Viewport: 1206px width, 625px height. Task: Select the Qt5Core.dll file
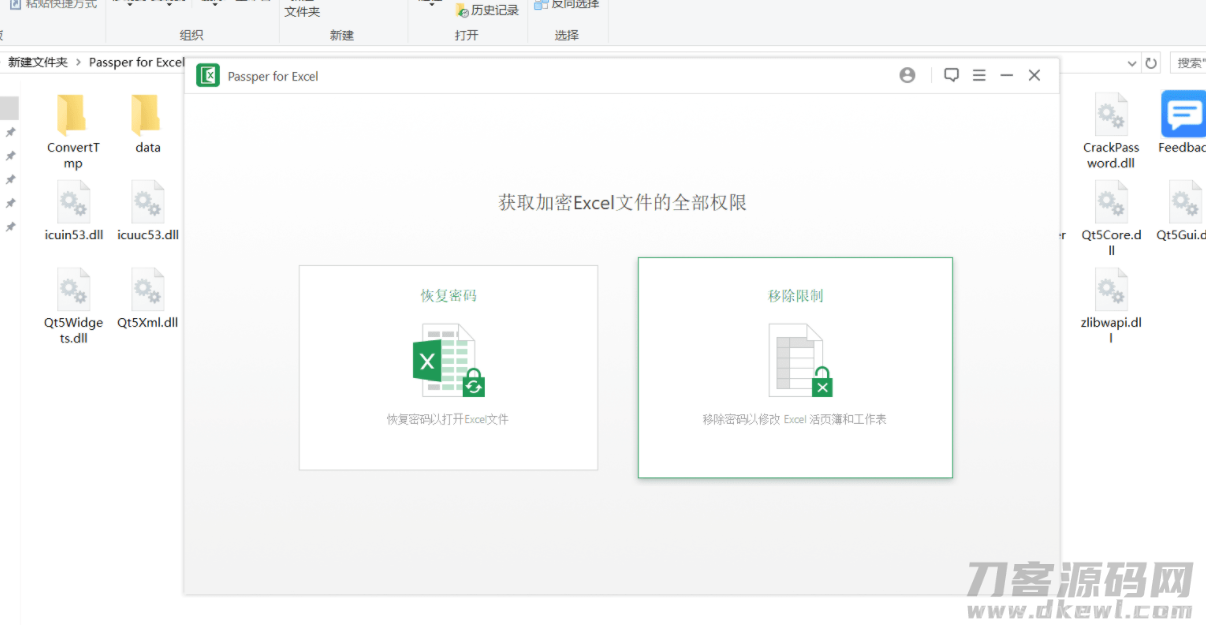pyautogui.click(x=1111, y=219)
